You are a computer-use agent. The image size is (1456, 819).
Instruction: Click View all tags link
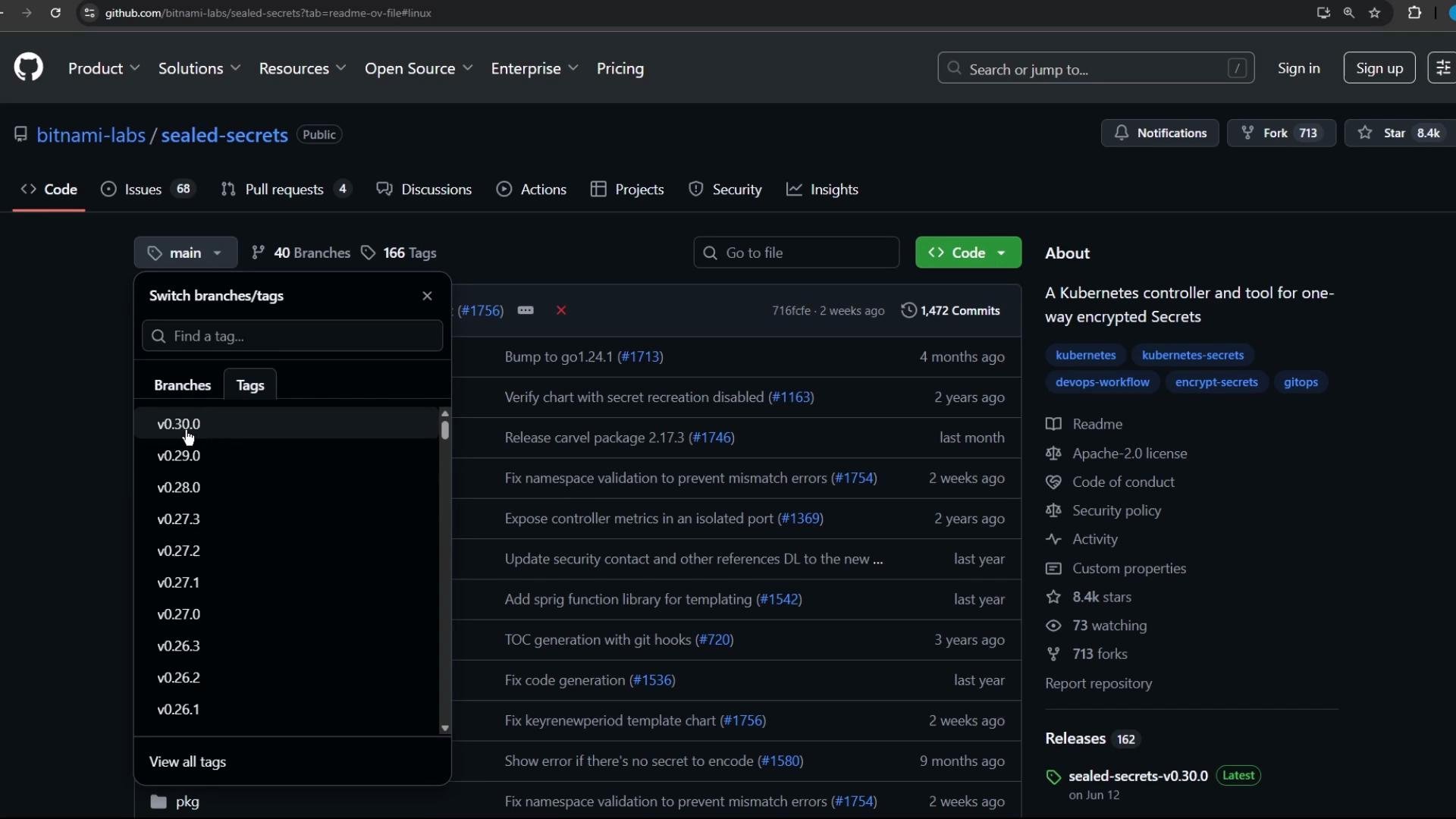[188, 762]
